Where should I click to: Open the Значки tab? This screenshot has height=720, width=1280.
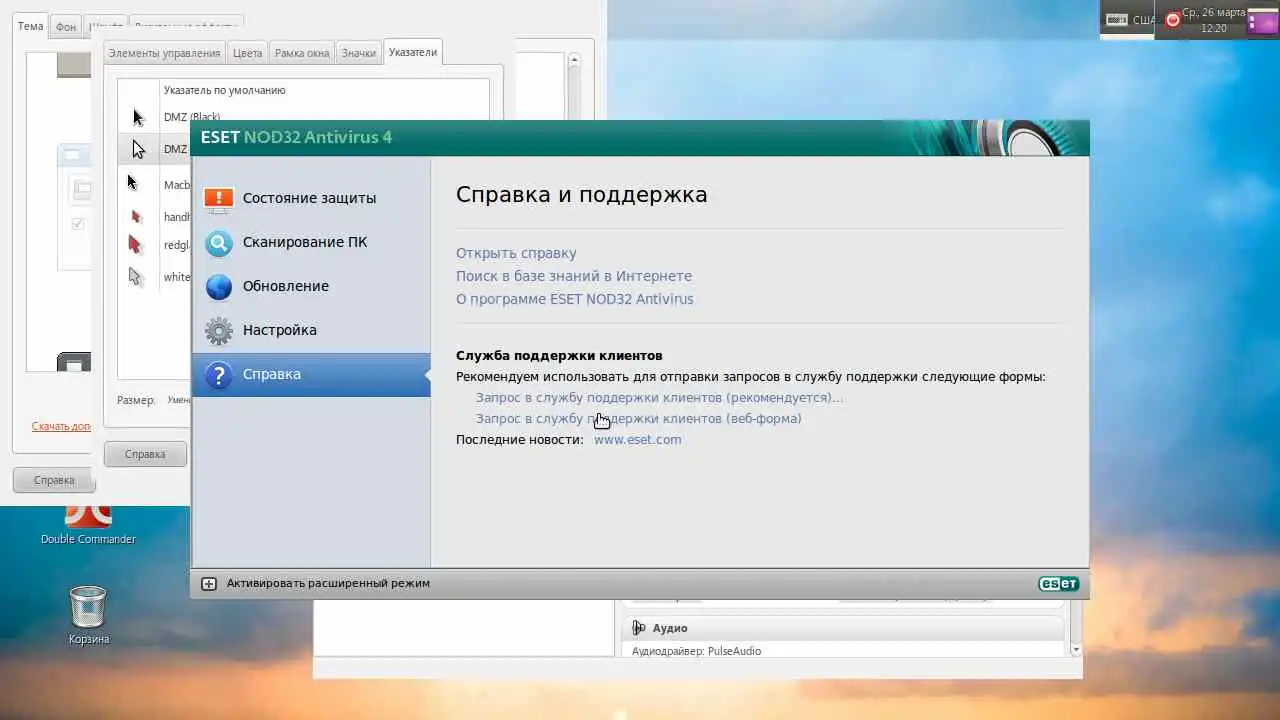pyautogui.click(x=358, y=53)
